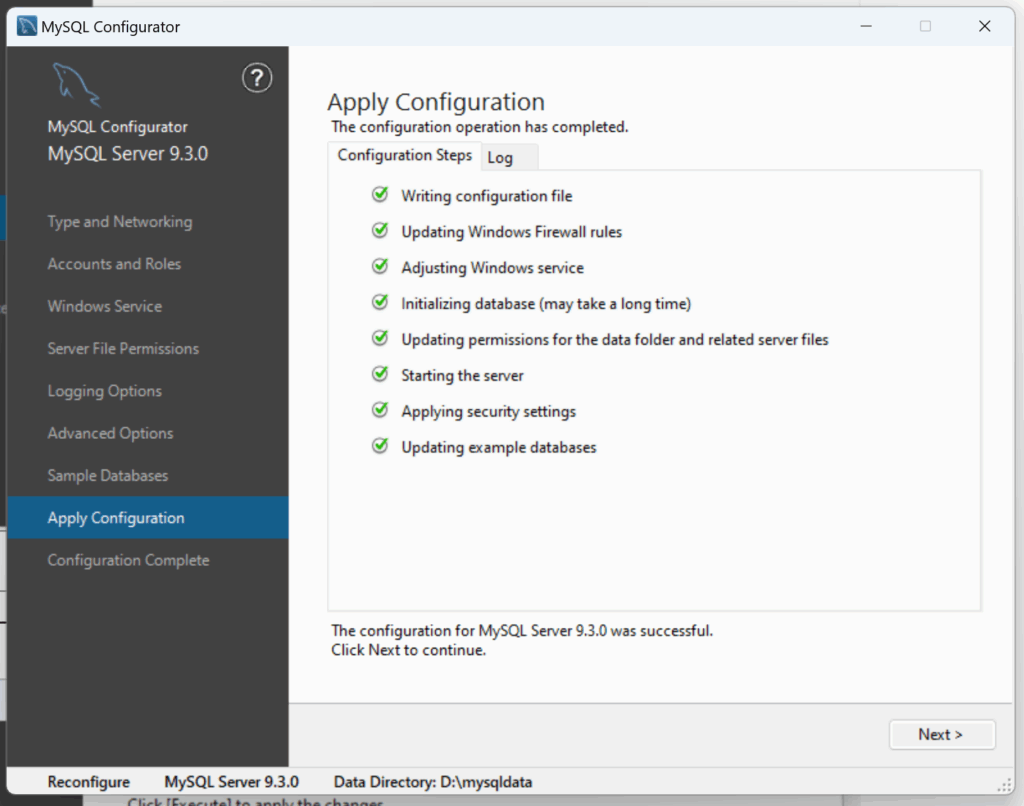Go to Accounts and Roles step

(114, 264)
